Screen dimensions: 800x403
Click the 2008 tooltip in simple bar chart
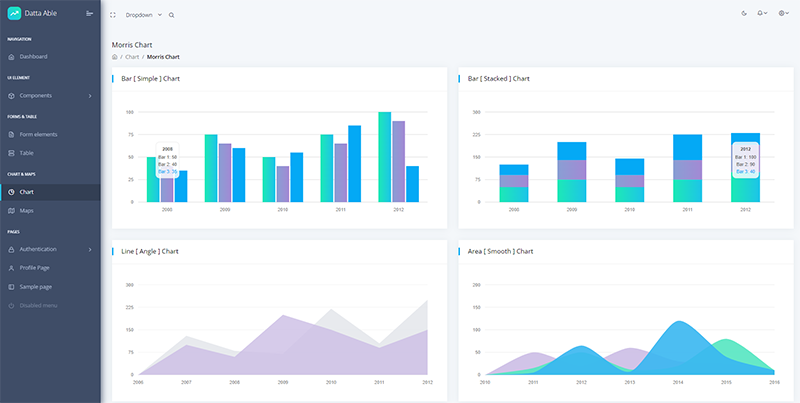tap(167, 160)
